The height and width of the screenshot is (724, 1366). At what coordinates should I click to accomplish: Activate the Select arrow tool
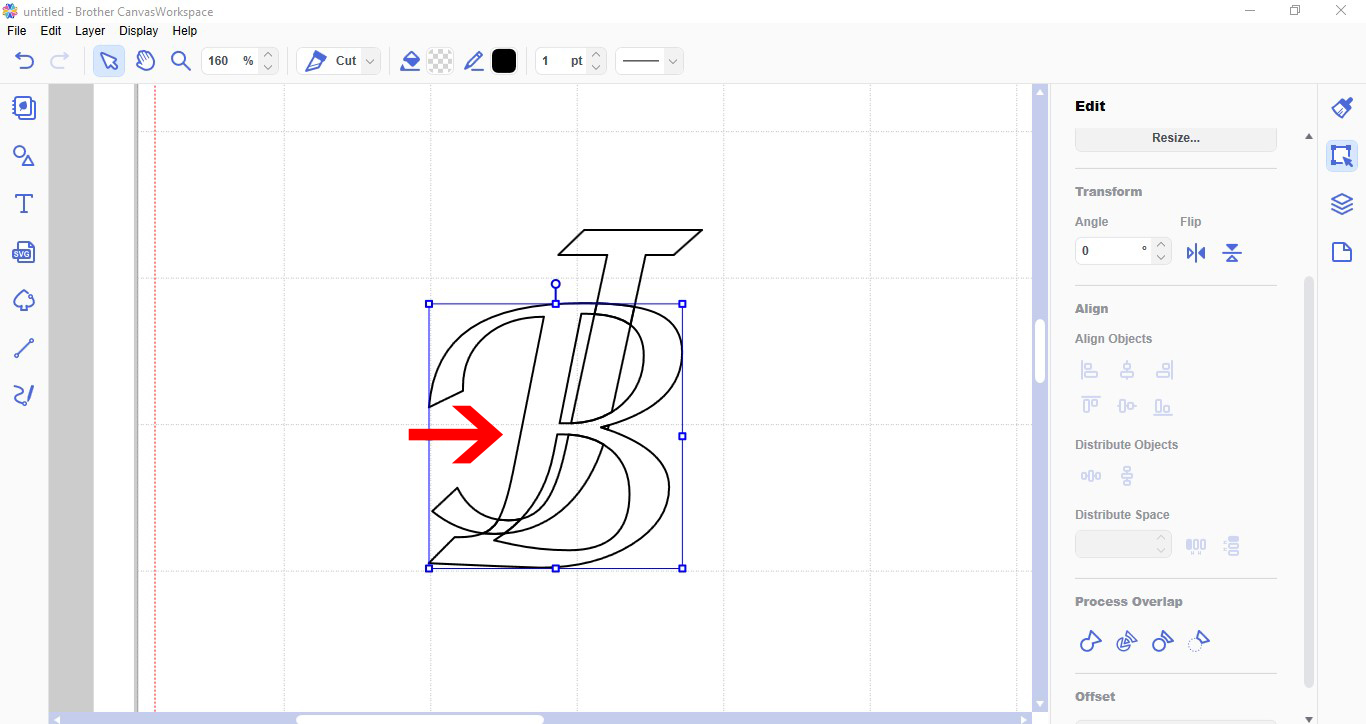click(109, 61)
